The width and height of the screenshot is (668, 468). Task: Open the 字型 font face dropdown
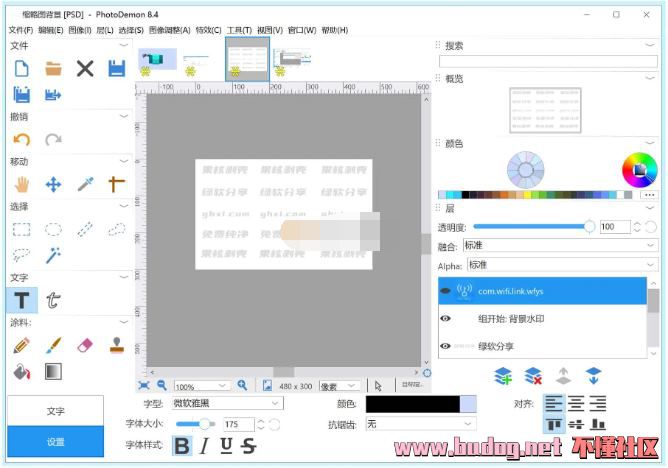coord(227,403)
